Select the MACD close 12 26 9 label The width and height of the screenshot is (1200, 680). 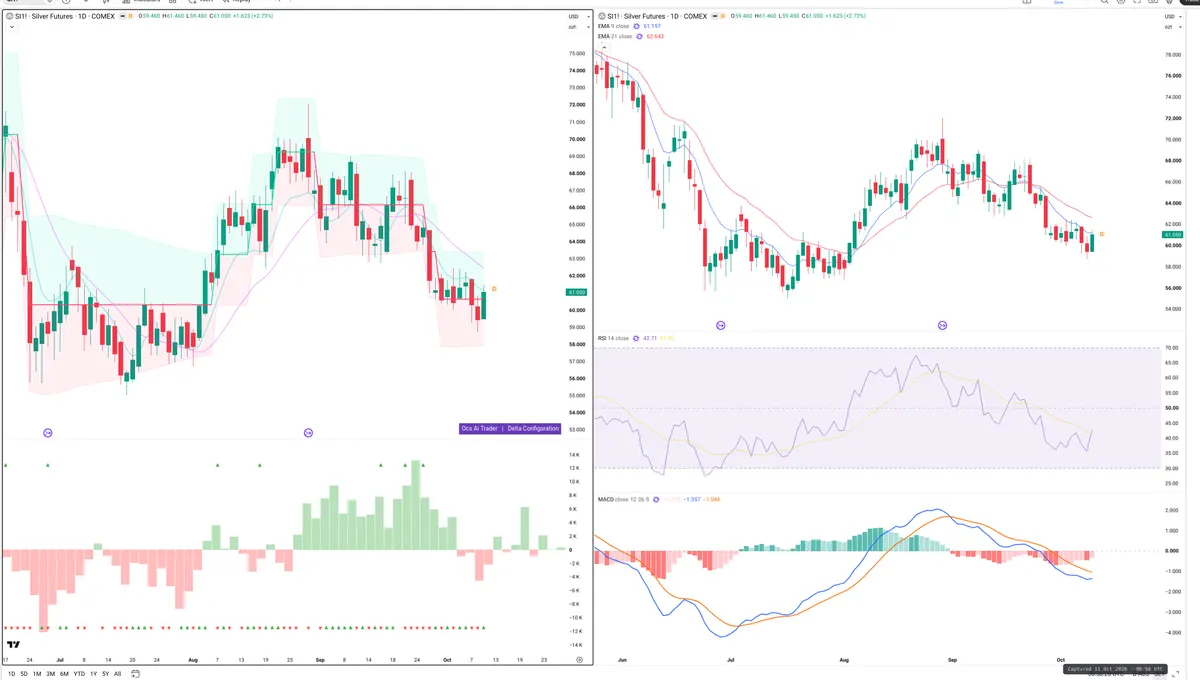click(x=623, y=499)
